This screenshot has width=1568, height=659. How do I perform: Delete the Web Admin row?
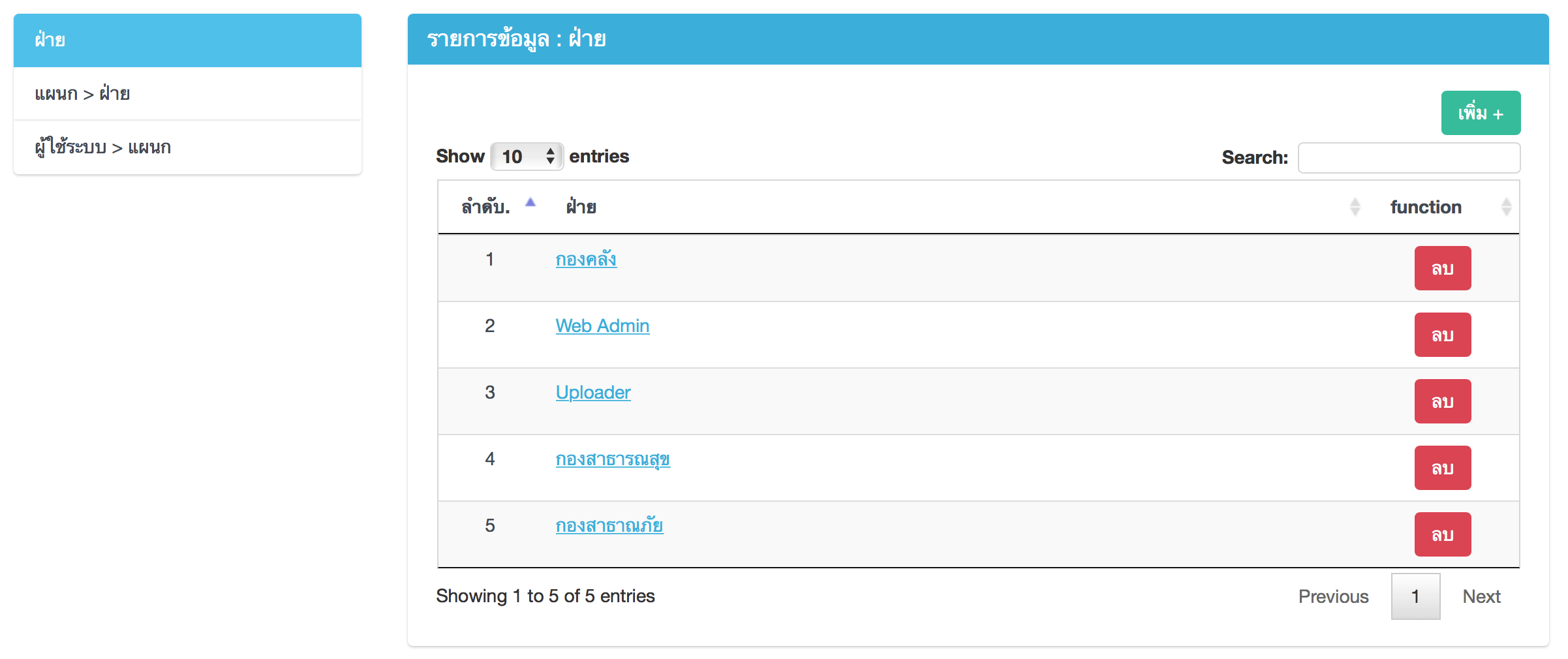click(1442, 335)
